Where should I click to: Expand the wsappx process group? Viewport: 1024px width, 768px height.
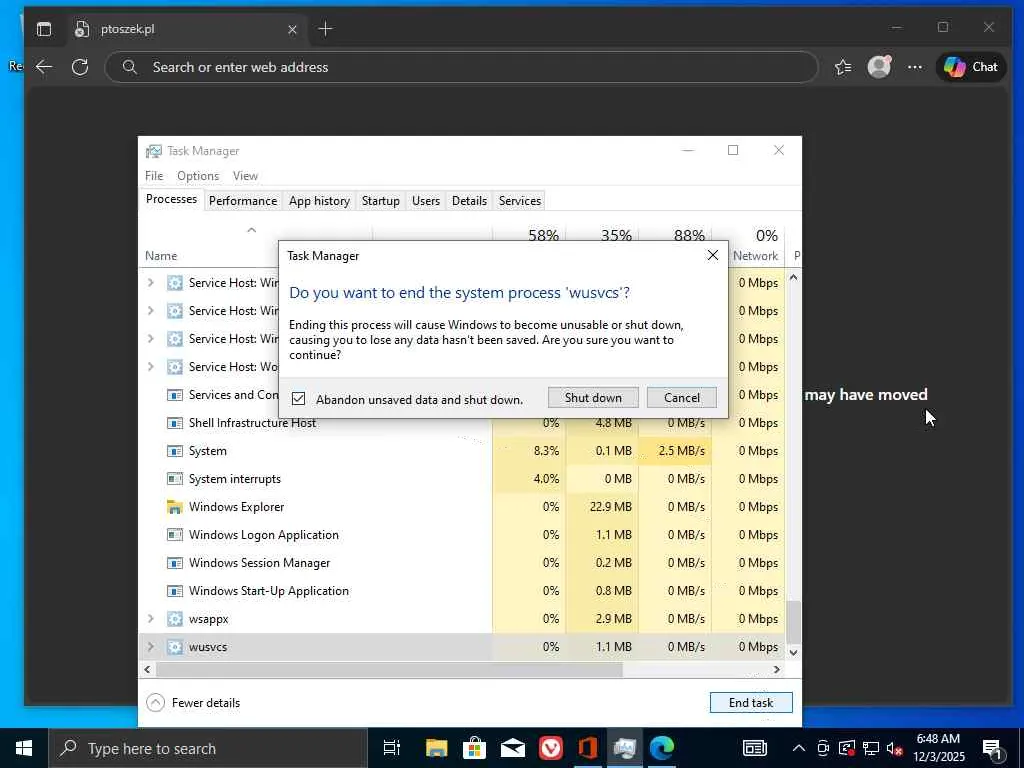click(151, 618)
